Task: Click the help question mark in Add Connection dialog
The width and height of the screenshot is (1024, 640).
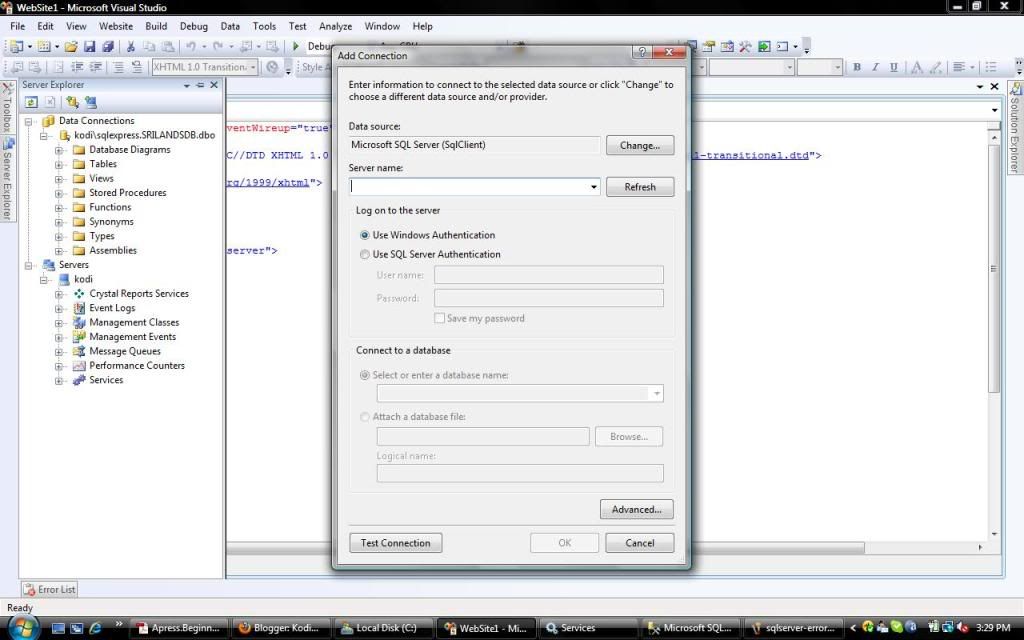Action: tap(642, 52)
